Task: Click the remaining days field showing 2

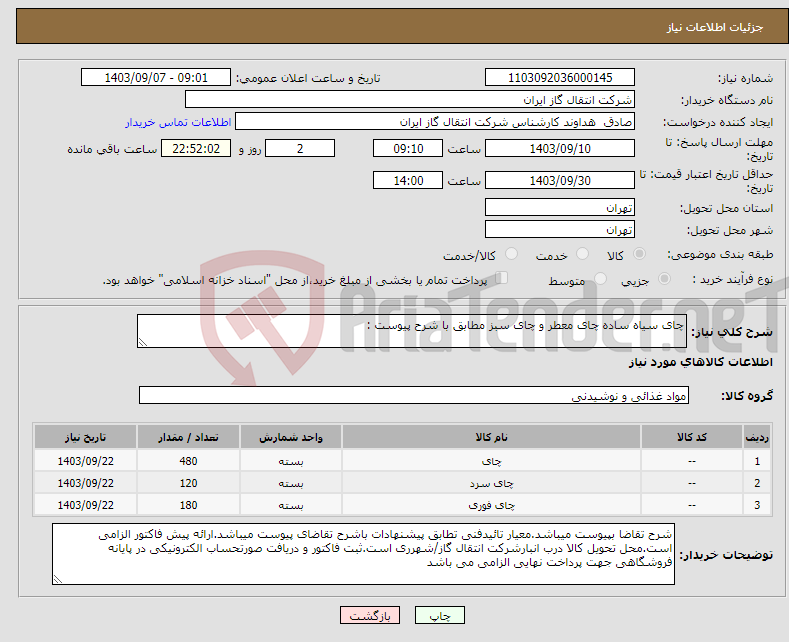Action: click(300, 148)
